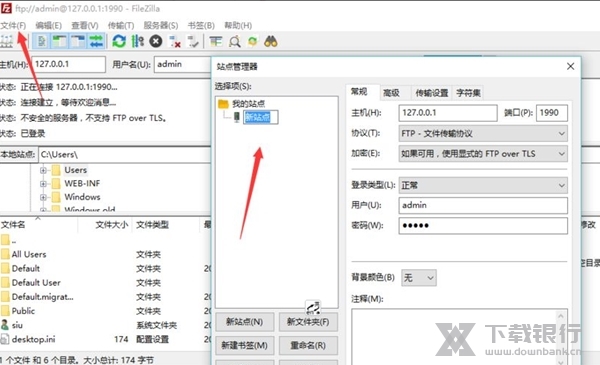Expand the Users folder tree node
600x365 pixels.
click(x=43, y=170)
